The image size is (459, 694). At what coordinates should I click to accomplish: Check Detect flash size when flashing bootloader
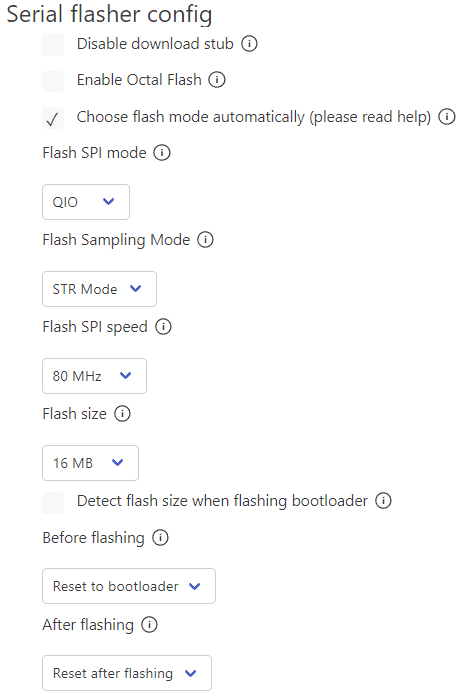coord(53,503)
